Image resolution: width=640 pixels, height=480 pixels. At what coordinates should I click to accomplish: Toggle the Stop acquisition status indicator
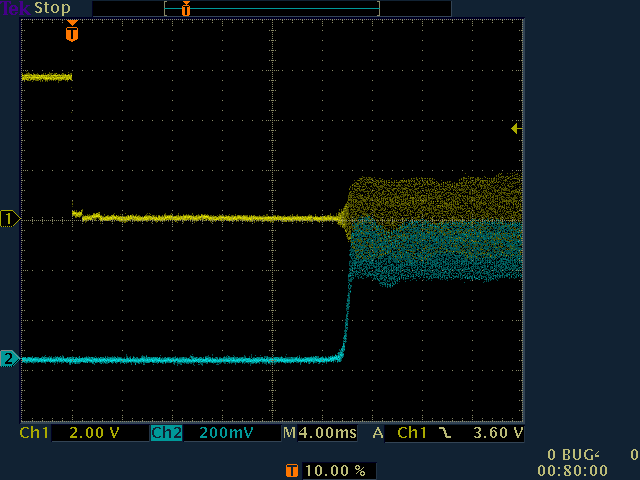point(53,8)
